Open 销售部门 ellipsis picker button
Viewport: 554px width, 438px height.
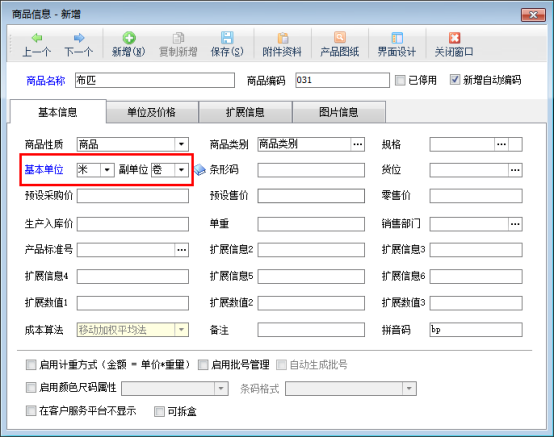click(x=515, y=224)
